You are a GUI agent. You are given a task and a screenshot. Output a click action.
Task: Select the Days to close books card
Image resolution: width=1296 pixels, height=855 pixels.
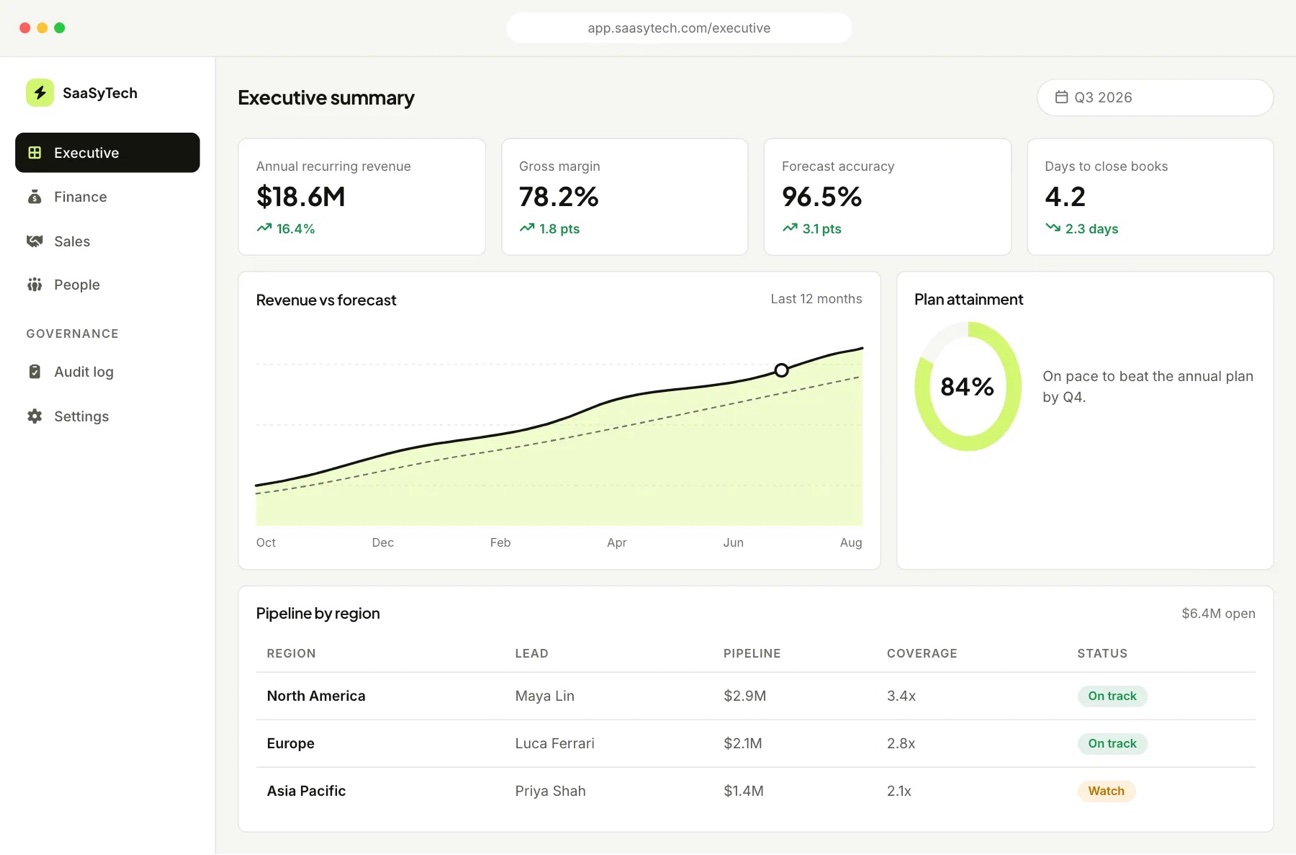coord(1150,197)
